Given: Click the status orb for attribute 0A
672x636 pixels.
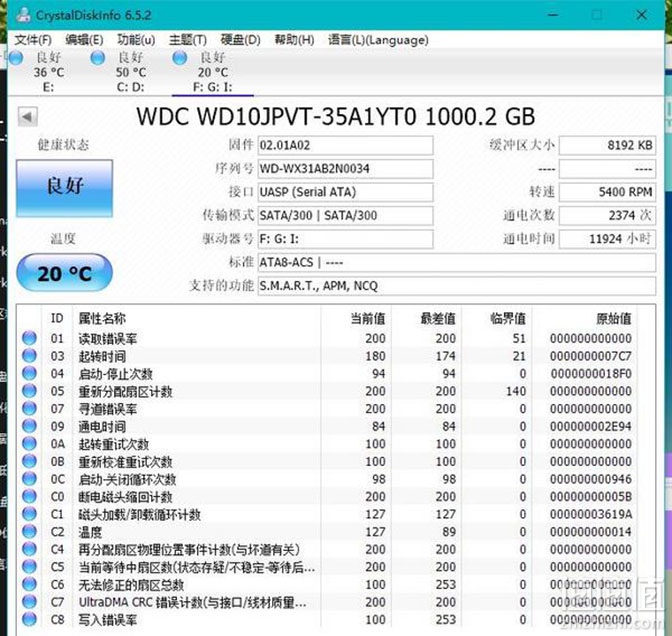Looking at the screenshot, I should [29, 444].
